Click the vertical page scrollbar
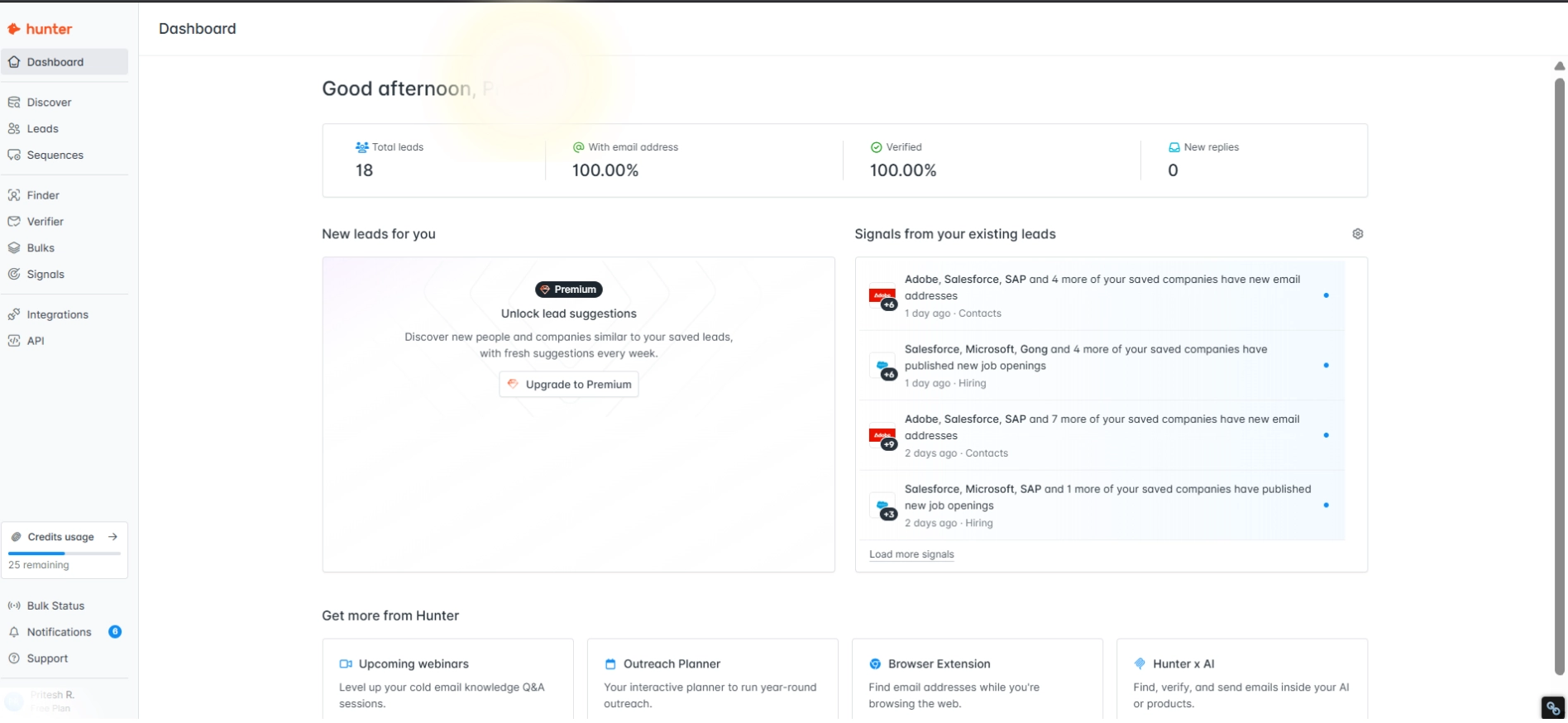The image size is (1568, 723). [x=1559, y=376]
